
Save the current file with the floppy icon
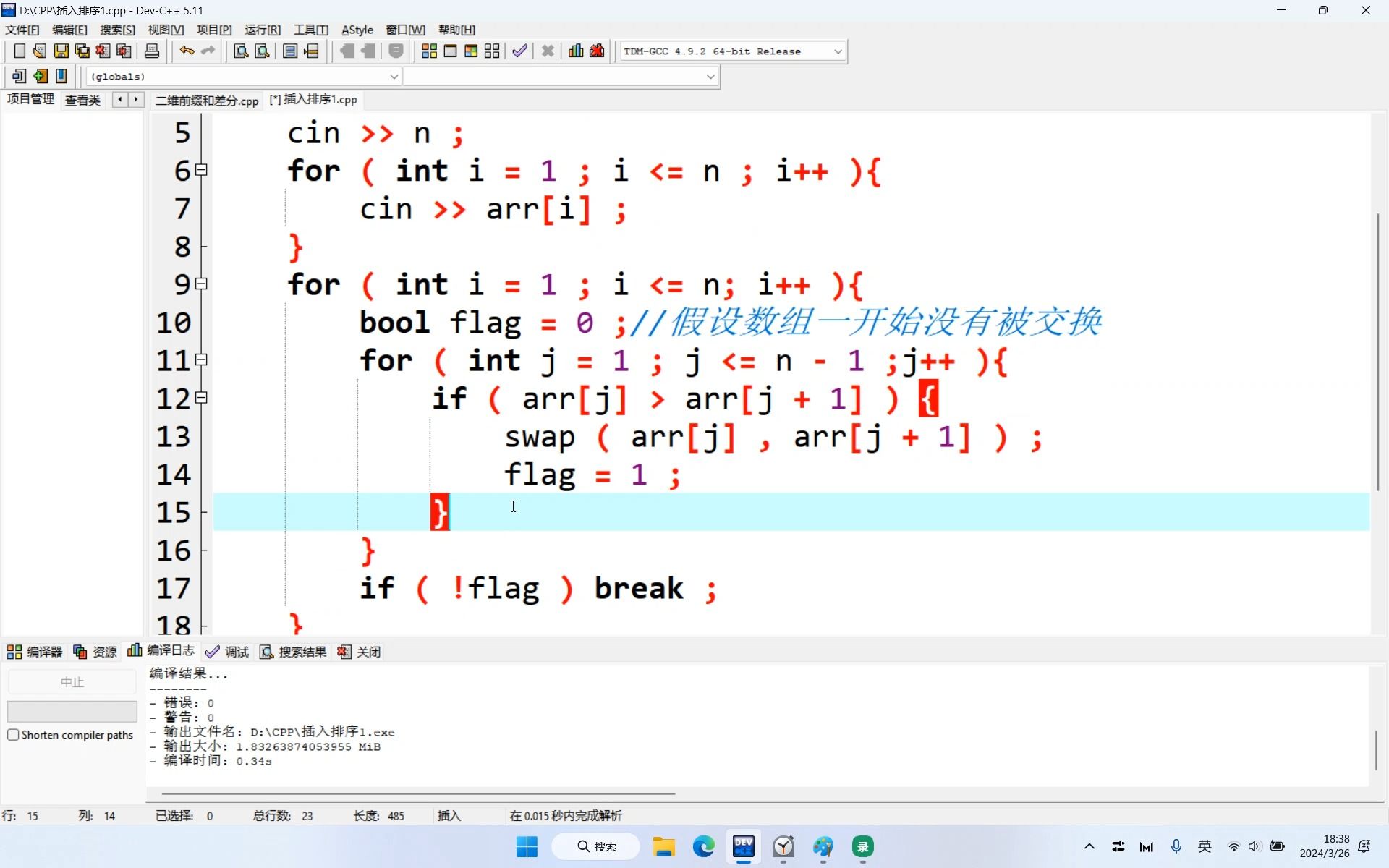[61, 51]
